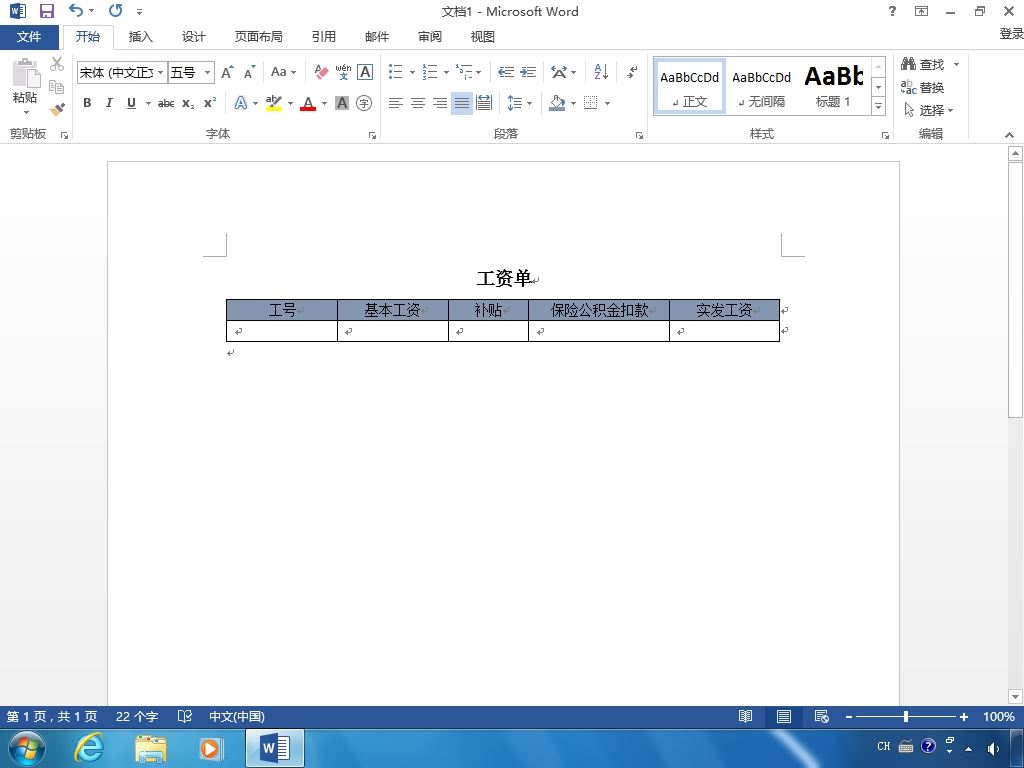1024x768 pixels.
Task: Switch to the References tab
Action: coord(323,37)
